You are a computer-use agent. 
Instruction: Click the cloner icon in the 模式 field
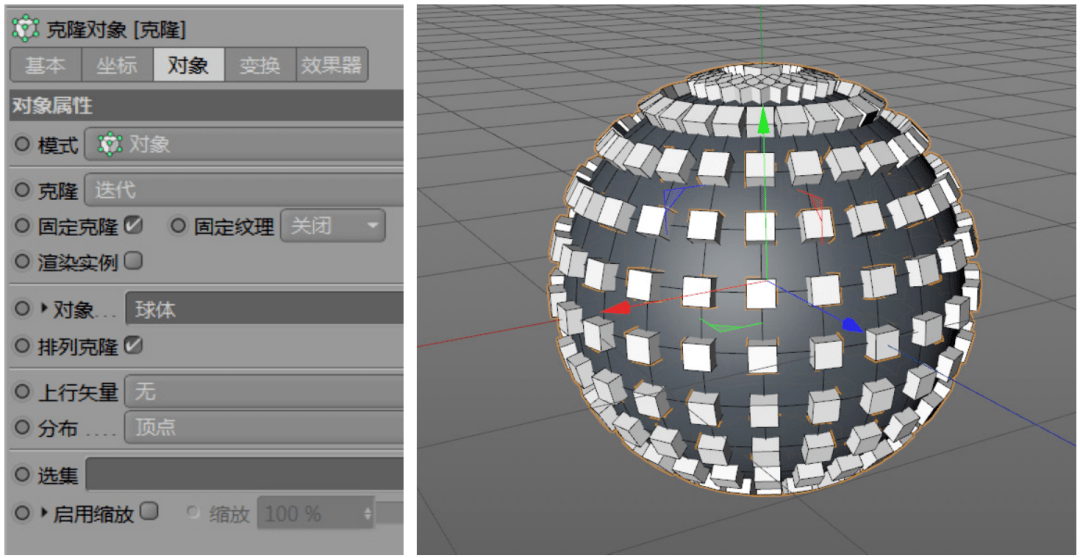click(x=109, y=145)
